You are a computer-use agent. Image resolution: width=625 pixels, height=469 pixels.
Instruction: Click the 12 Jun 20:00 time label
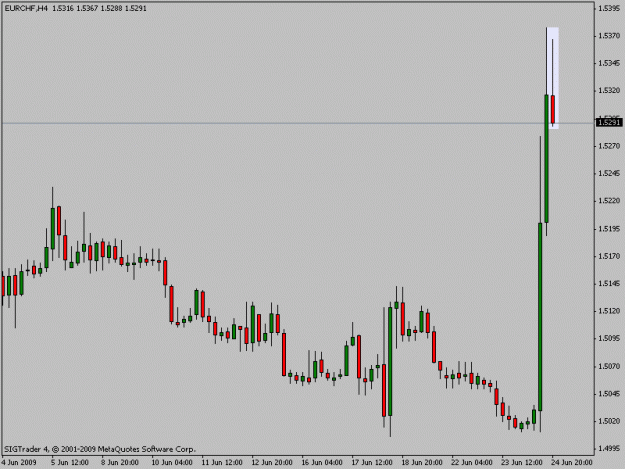point(272,462)
